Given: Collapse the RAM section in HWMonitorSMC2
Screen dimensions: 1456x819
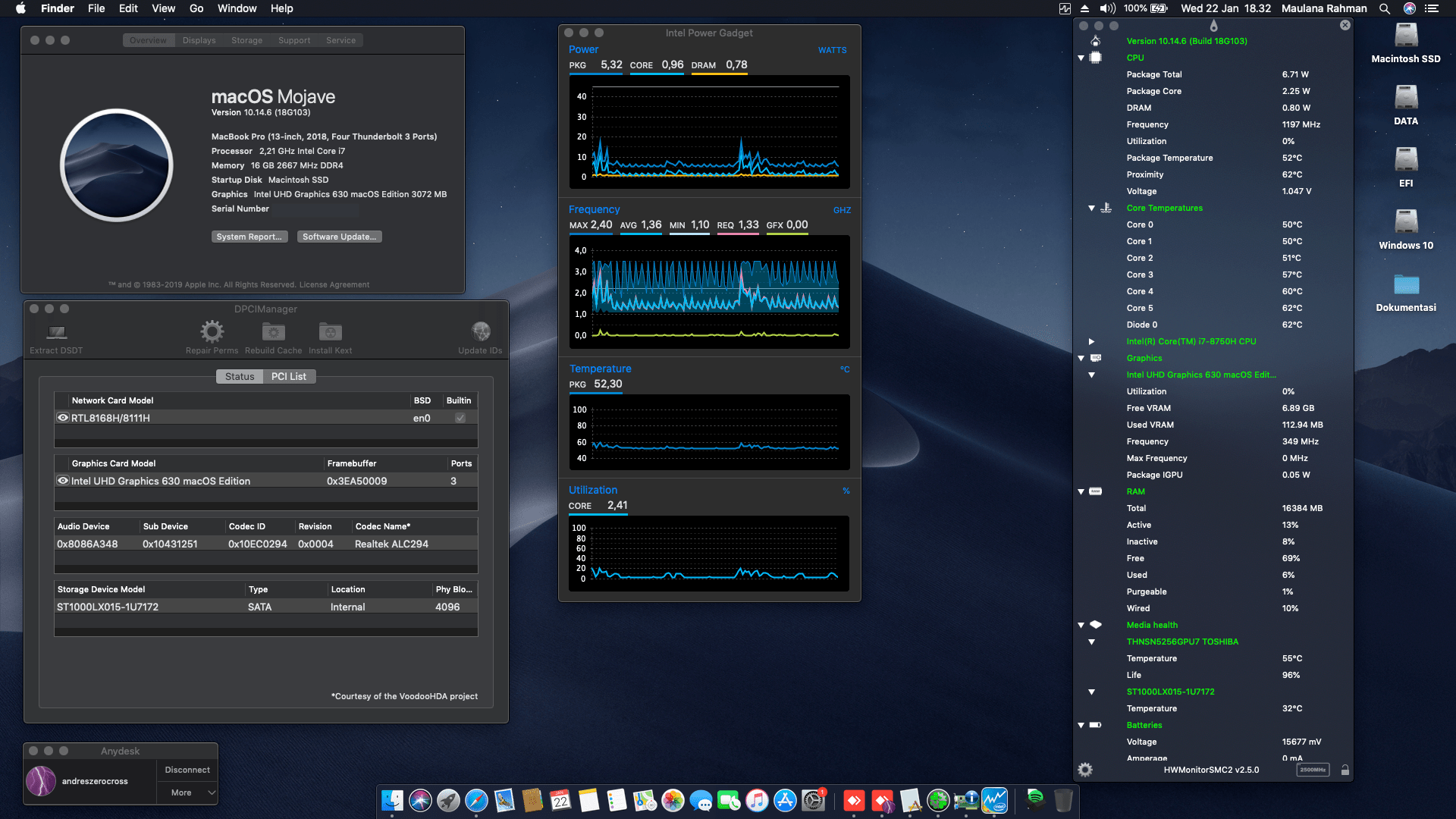Looking at the screenshot, I should coord(1080,491).
